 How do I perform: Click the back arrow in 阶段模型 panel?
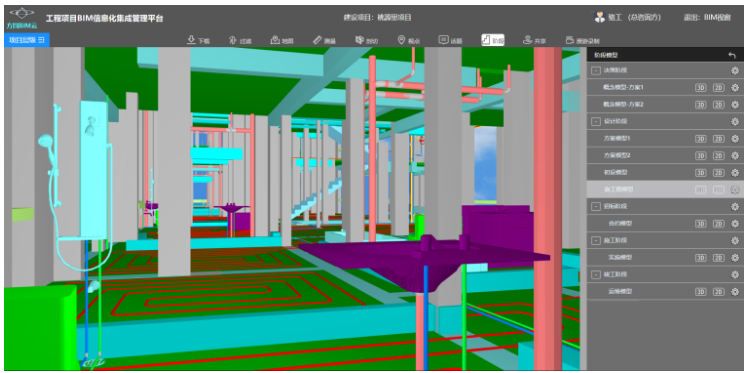[x=732, y=55]
